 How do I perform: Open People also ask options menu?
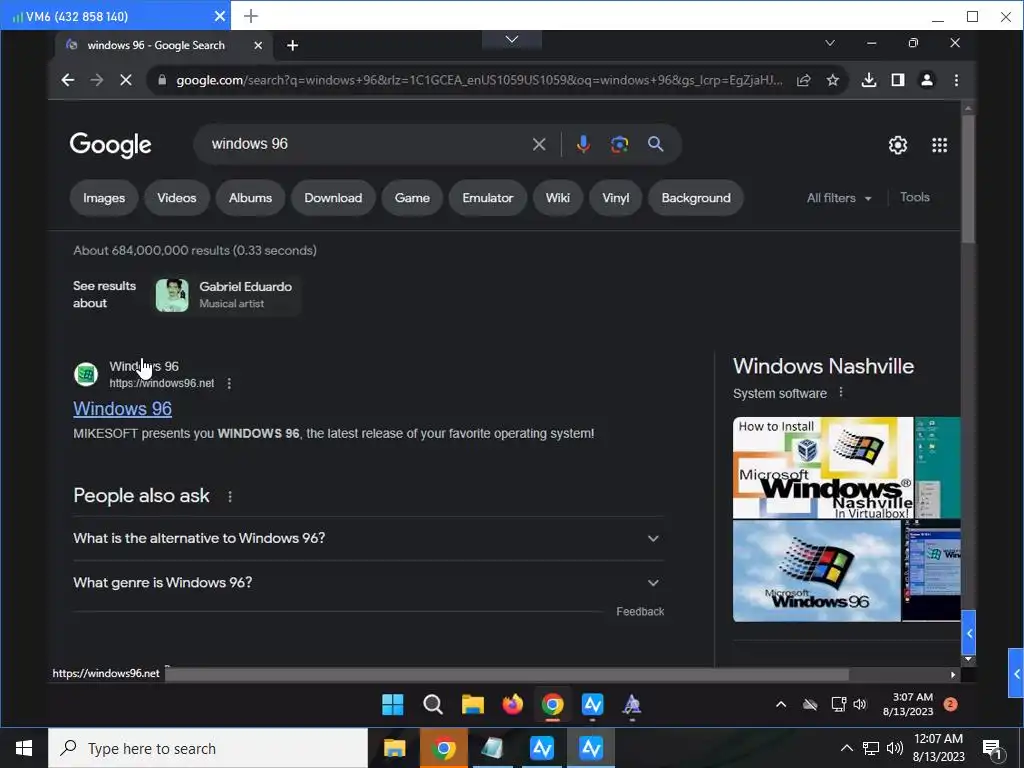(x=230, y=496)
